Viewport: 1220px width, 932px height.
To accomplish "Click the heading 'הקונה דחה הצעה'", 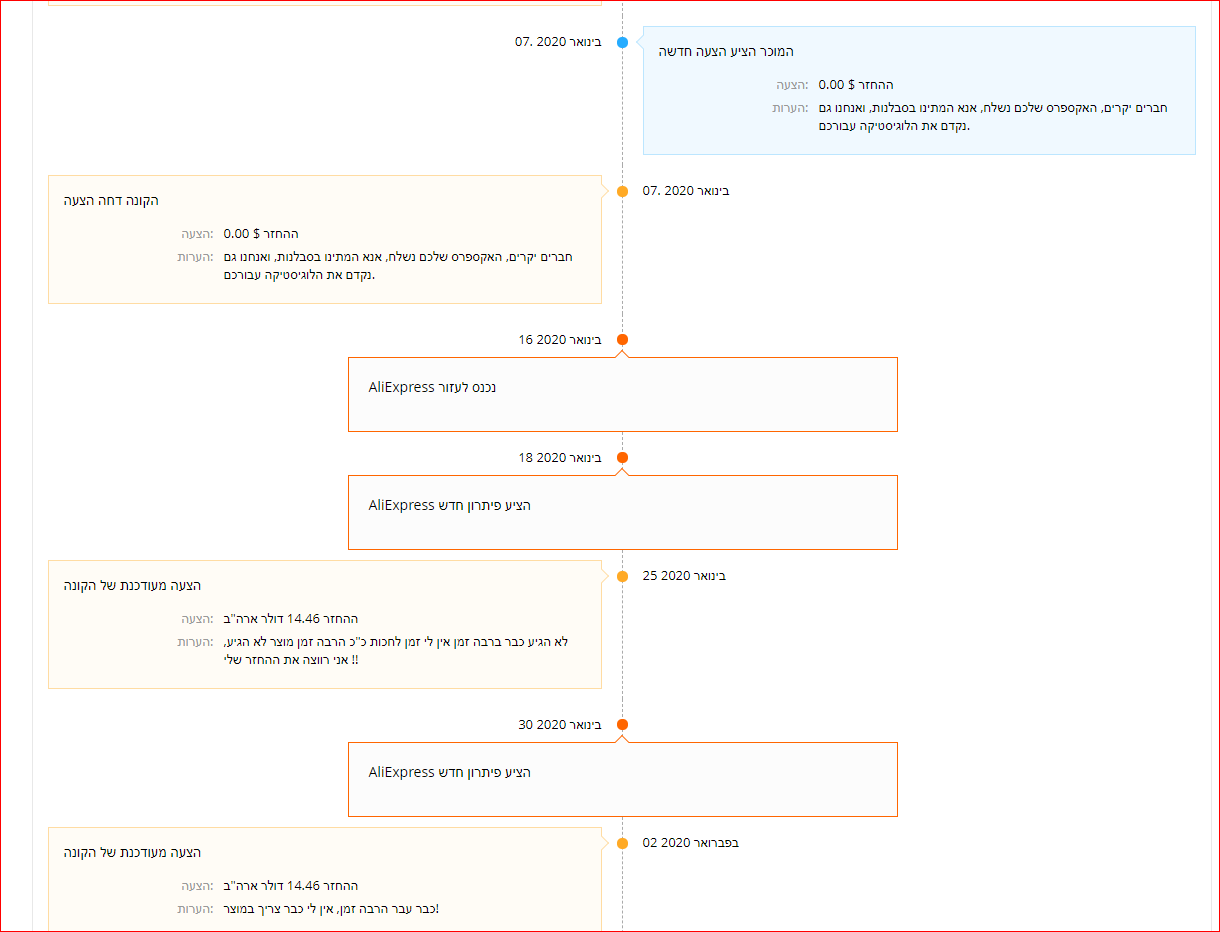I will 111,200.
